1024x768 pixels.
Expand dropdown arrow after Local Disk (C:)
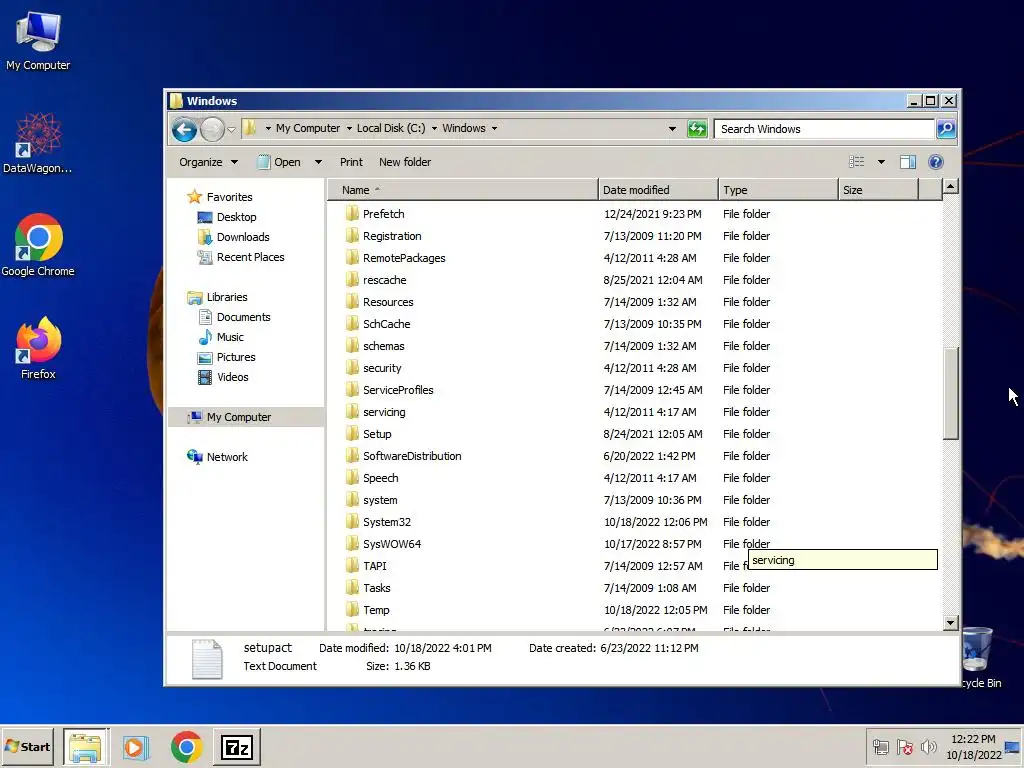coord(434,129)
